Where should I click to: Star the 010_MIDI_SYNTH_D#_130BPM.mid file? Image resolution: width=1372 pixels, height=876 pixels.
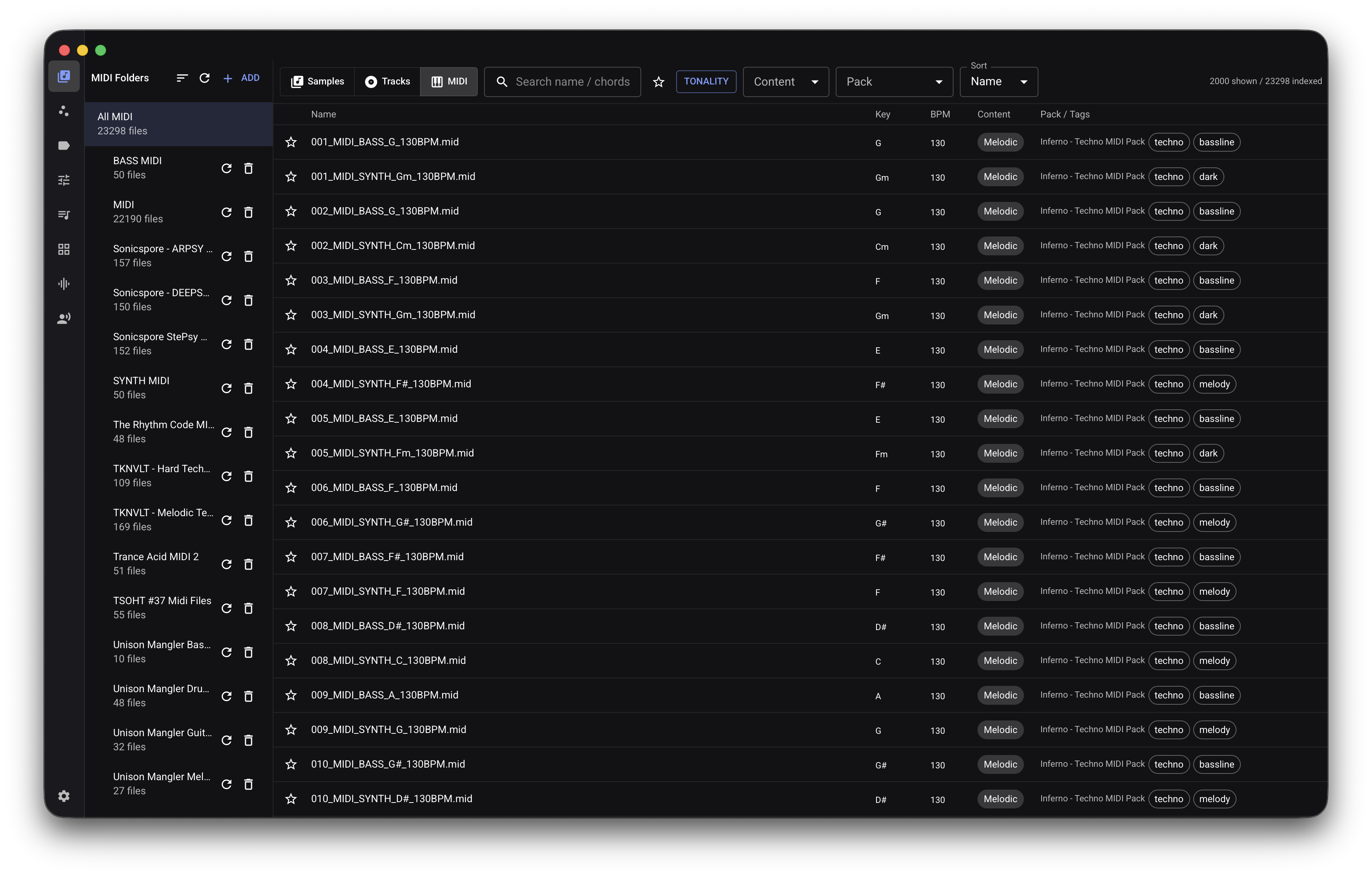pyautogui.click(x=291, y=799)
